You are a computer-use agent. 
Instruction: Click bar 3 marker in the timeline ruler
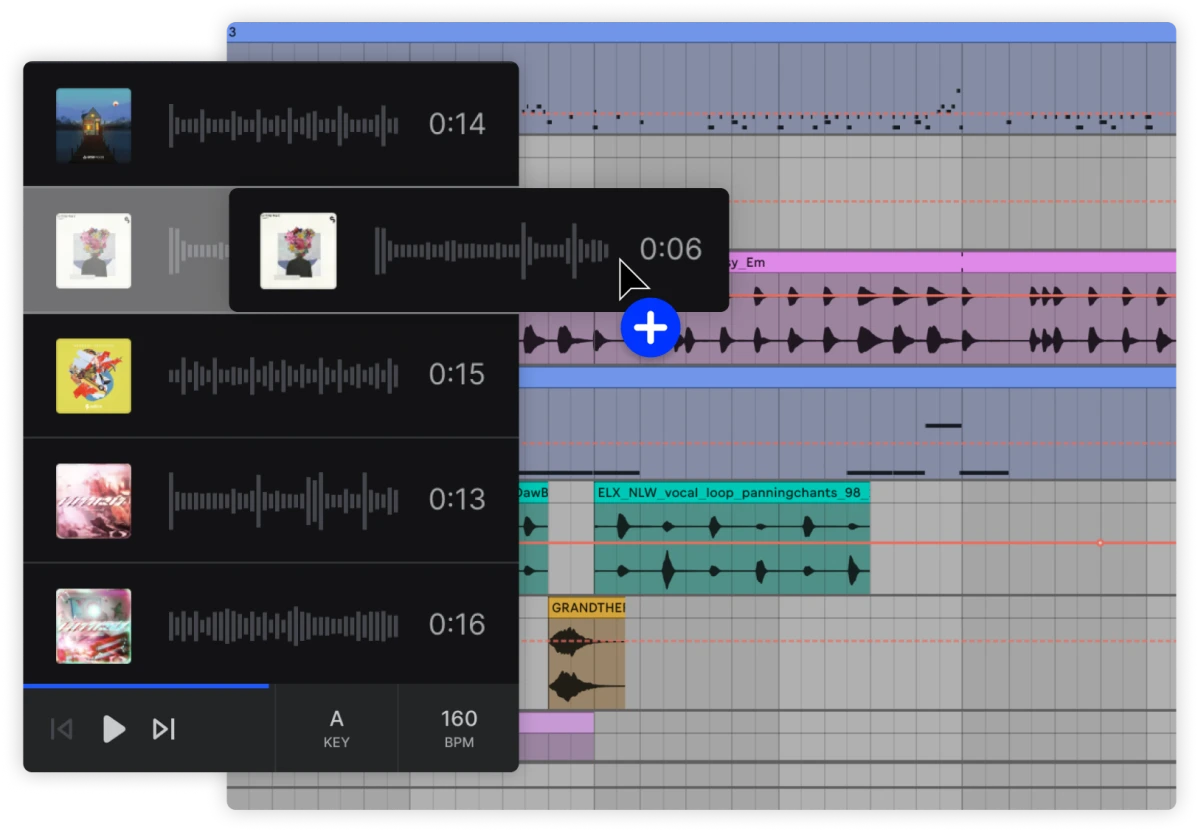pyautogui.click(x=232, y=32)
